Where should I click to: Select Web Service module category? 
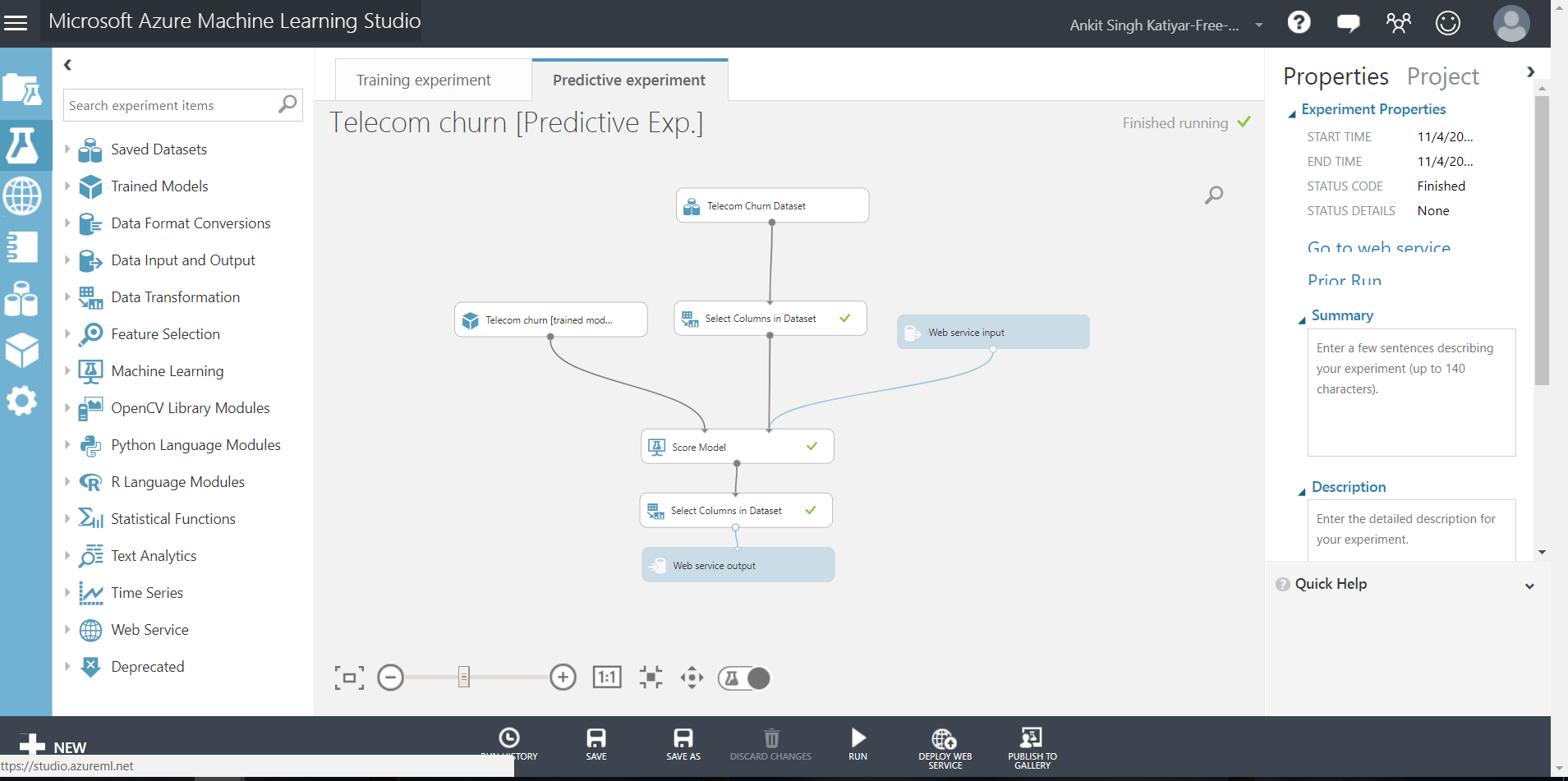pyautogui.click(x=149, y=630)
